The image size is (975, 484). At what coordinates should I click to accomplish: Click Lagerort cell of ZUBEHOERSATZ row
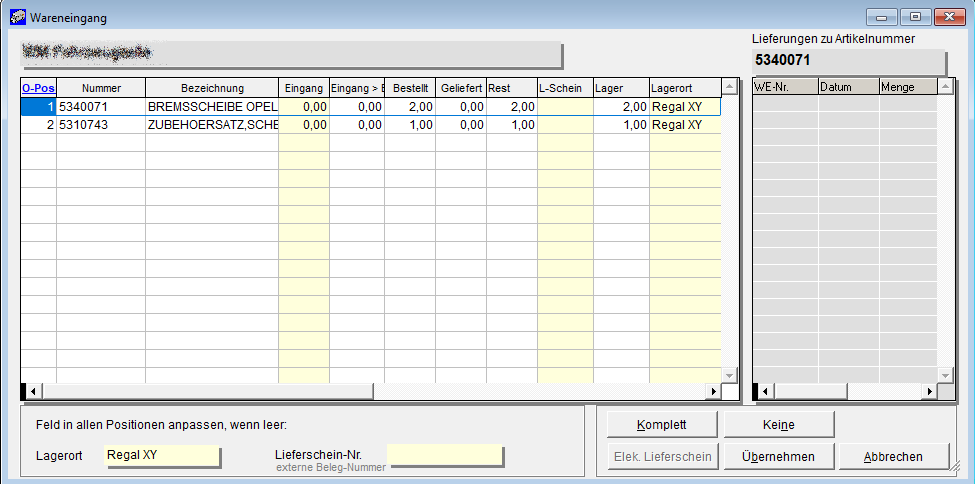[x=684, y=125]
